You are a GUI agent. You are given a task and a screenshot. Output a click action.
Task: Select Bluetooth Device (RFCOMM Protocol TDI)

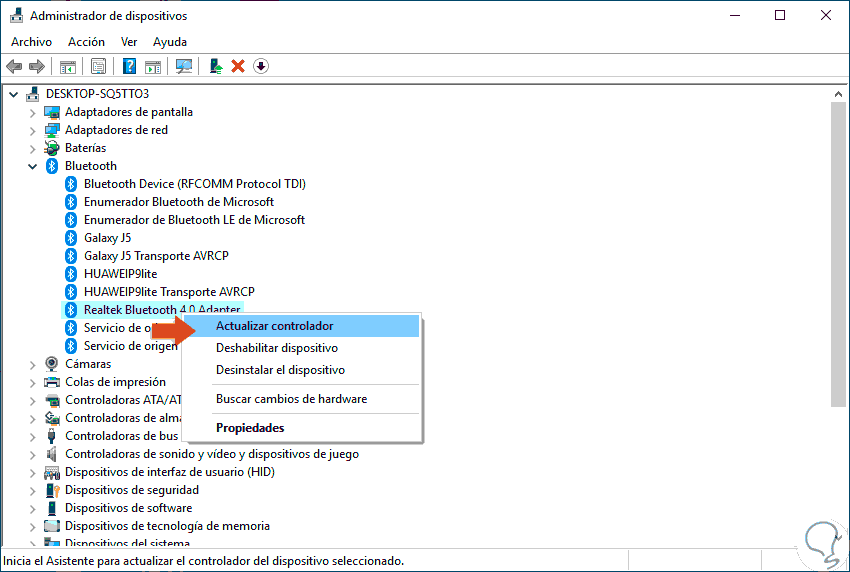[x=195, y=184]
